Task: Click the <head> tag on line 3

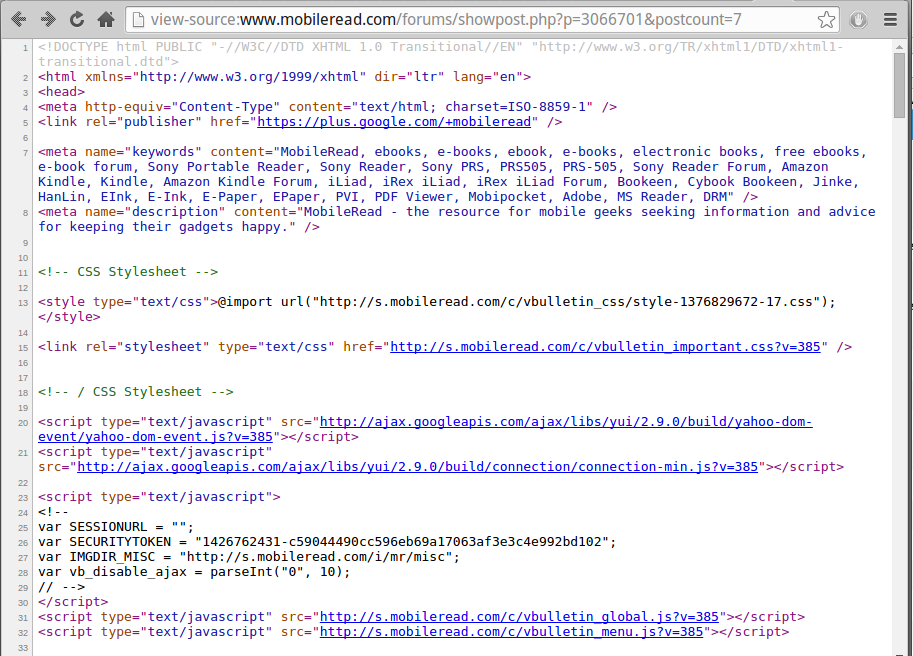Action: (x=61, y=91)
